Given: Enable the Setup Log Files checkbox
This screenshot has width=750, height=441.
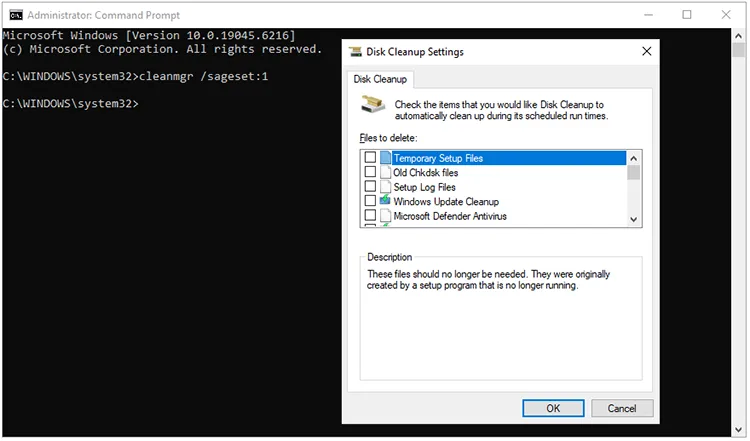Looking at the screenshot, I should point(371,186).
